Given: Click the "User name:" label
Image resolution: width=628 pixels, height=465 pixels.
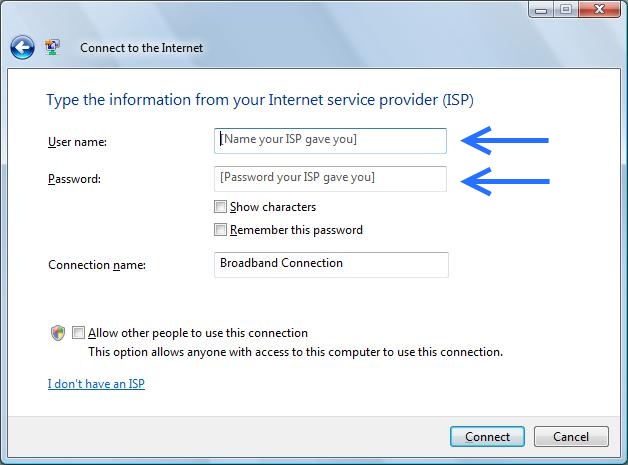Looking at the screenshot, I should pos(77,142).
